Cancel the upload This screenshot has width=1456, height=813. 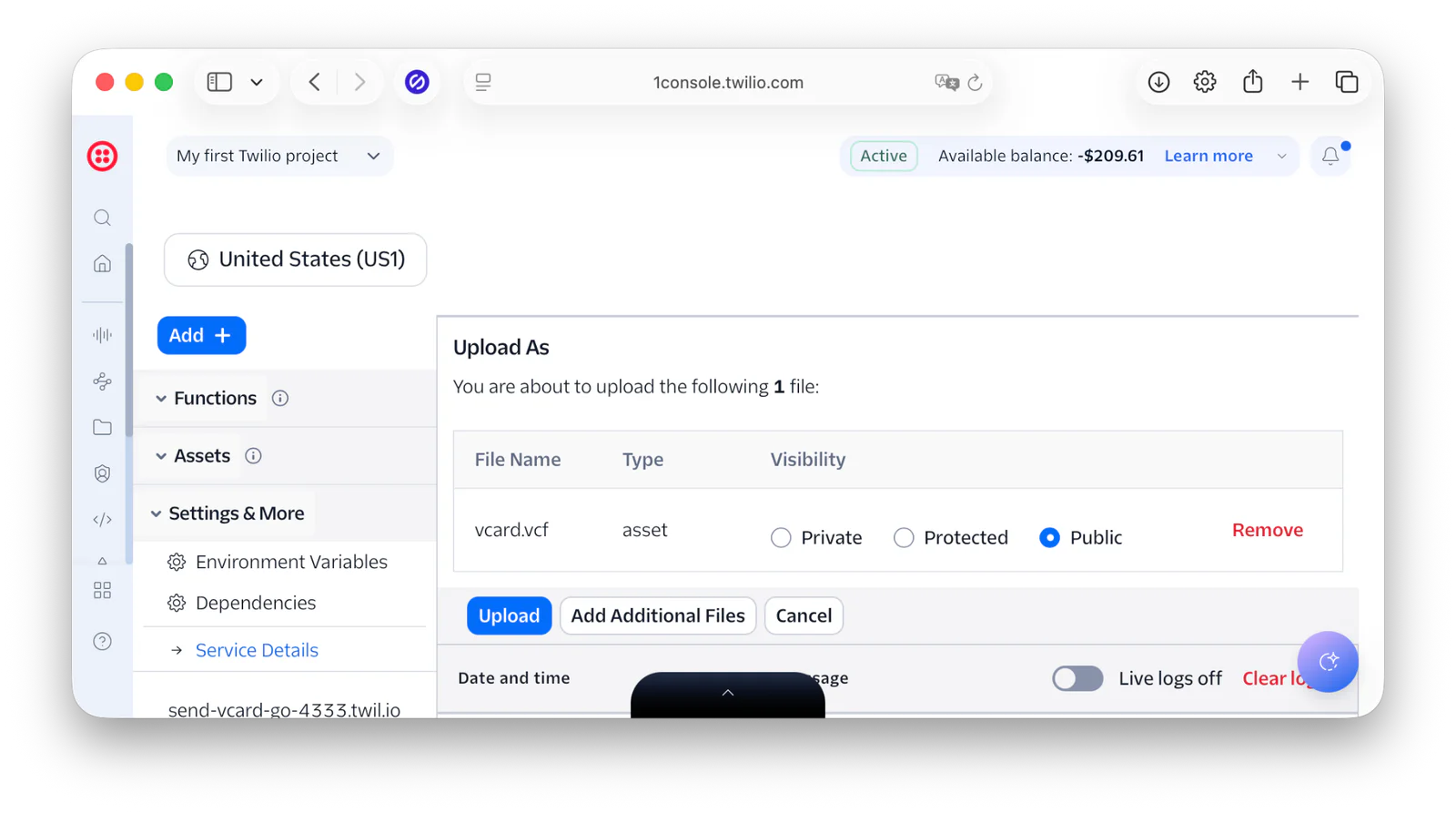804,615
